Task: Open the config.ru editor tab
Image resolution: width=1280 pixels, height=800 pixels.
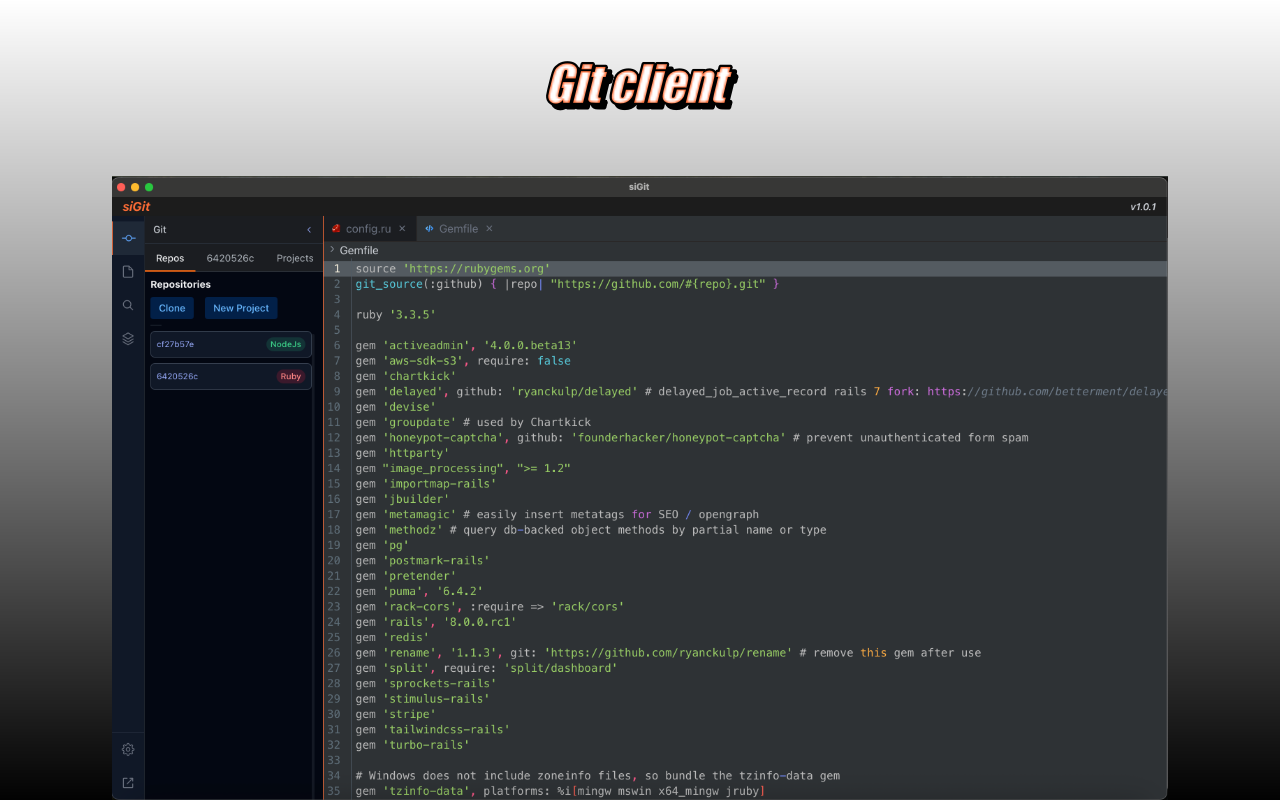Action: [368, 229]
